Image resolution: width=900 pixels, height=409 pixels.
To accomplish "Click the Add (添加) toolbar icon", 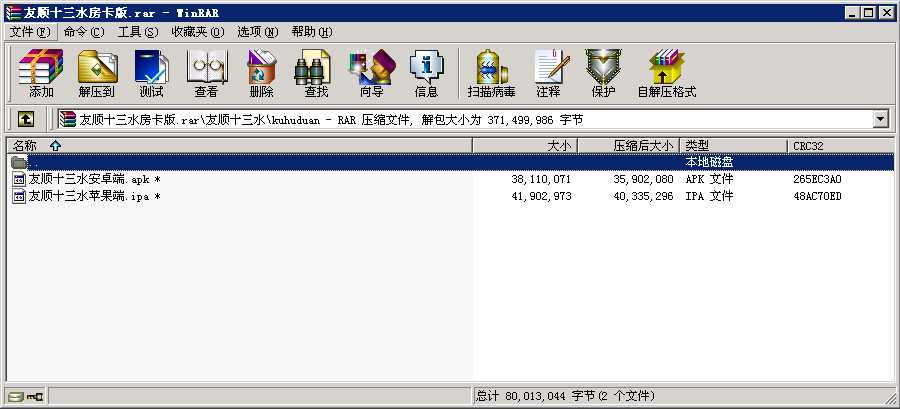I will [41, 73].
